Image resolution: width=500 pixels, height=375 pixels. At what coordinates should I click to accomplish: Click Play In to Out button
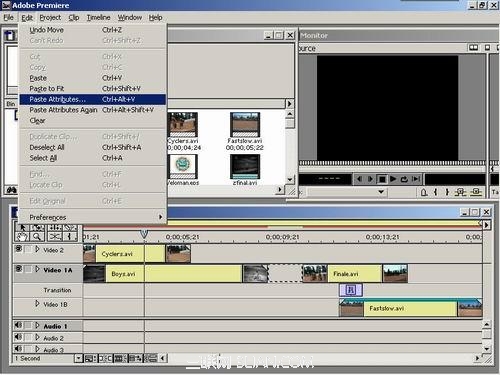(x=416, y=179)
